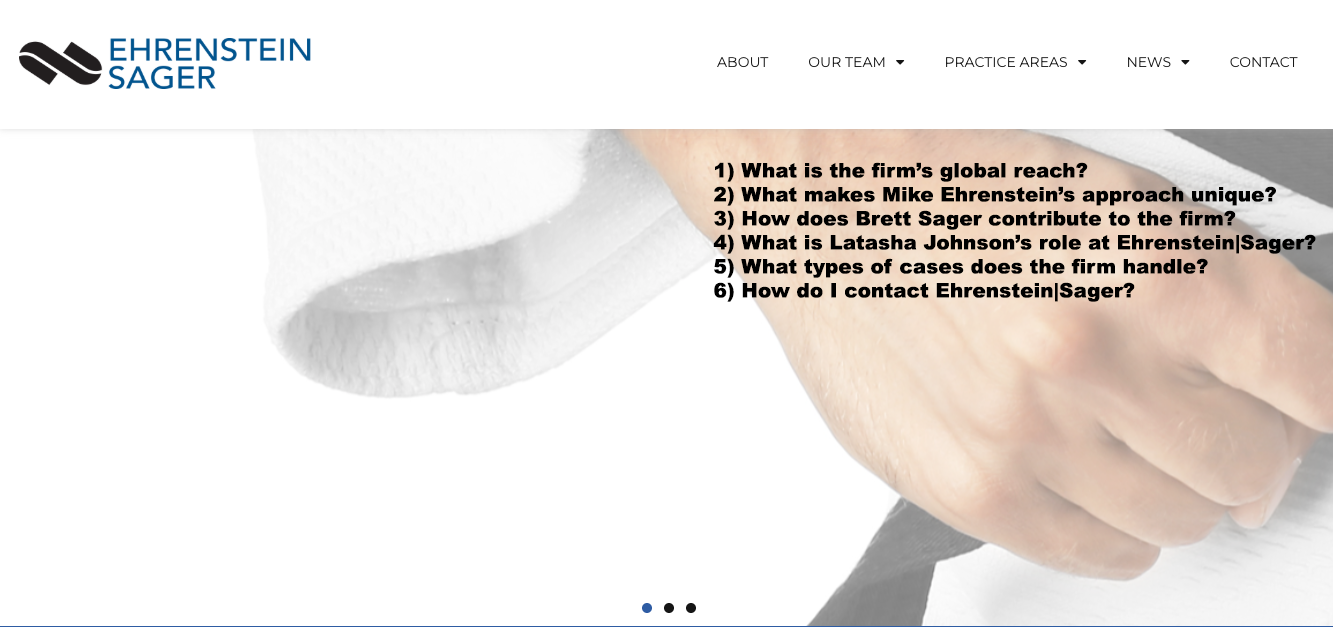Click the Practice Areas menu label
The image size is (1333, 627).
click(1006, 62)
